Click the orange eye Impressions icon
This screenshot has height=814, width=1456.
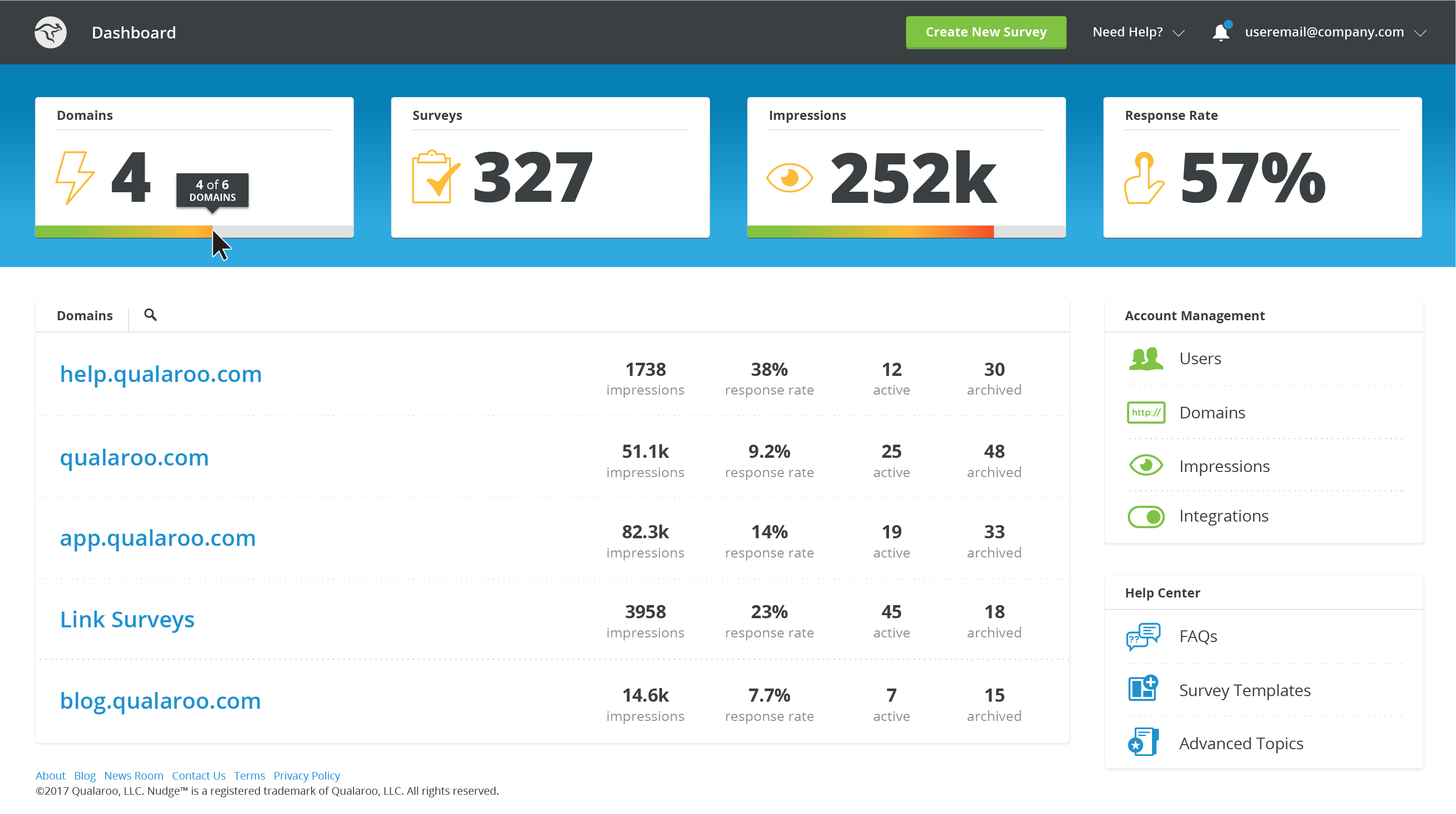click(x=789, y=178)
